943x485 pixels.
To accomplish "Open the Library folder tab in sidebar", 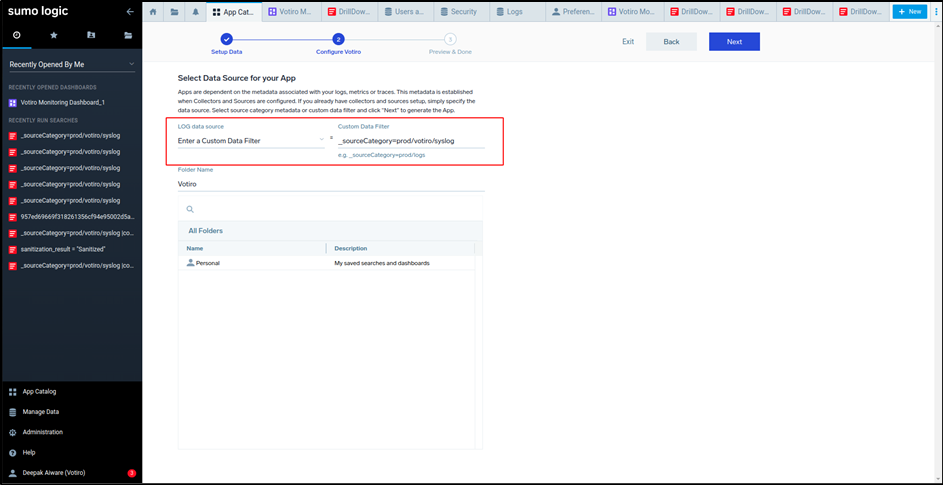I will click(128, 35).
